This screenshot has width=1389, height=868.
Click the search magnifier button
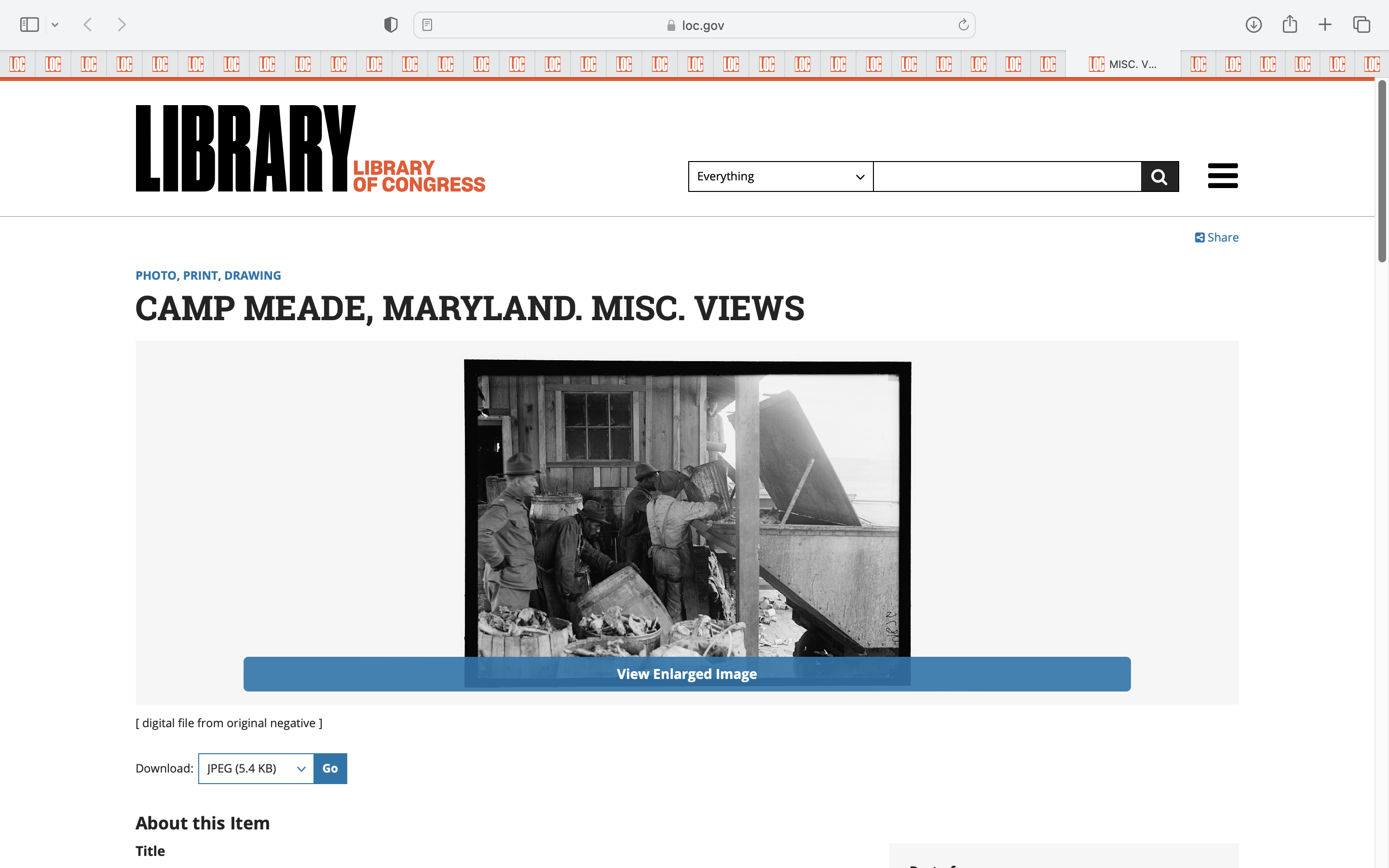coord(1159,176)
